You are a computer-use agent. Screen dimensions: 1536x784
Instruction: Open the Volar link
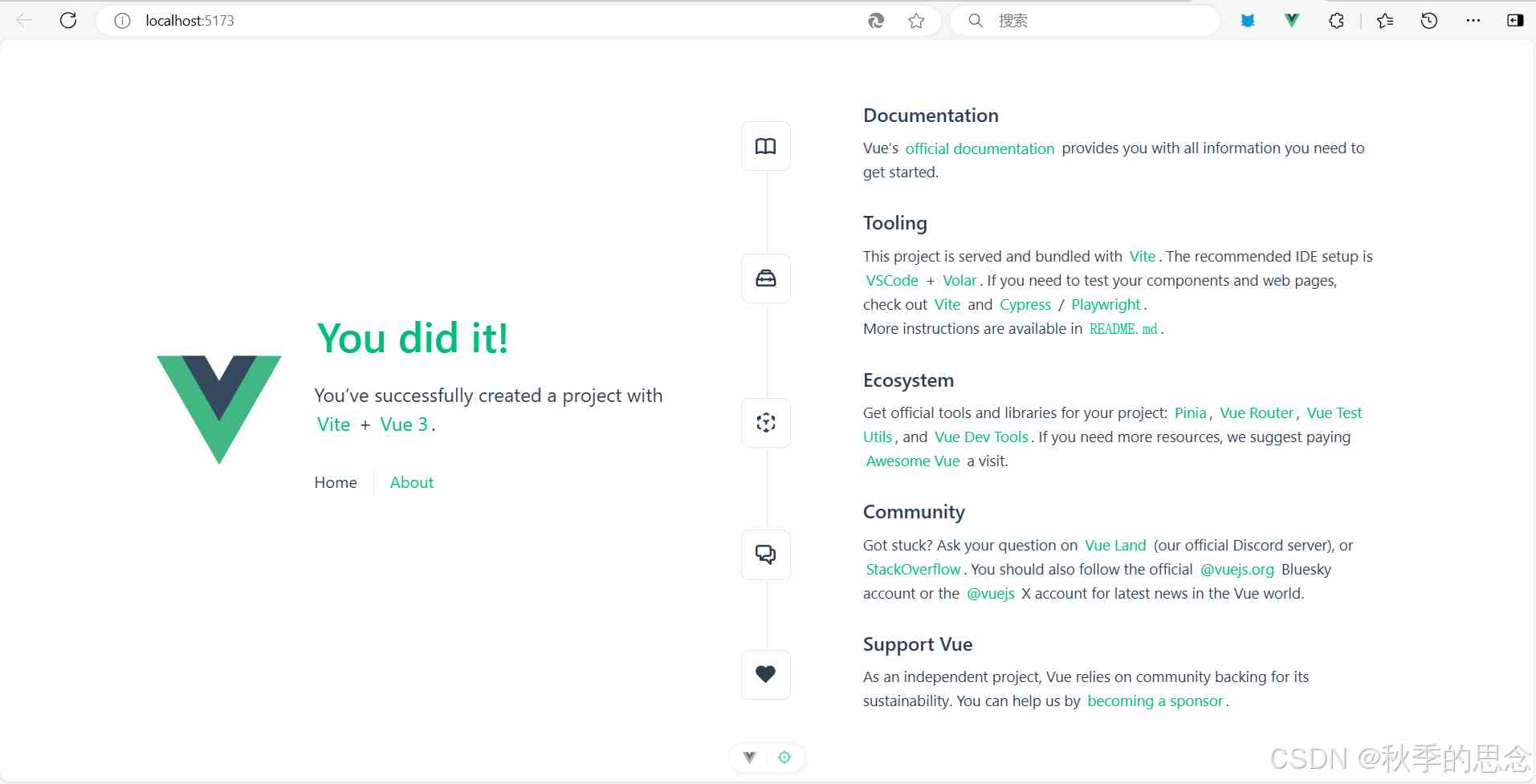959,281
